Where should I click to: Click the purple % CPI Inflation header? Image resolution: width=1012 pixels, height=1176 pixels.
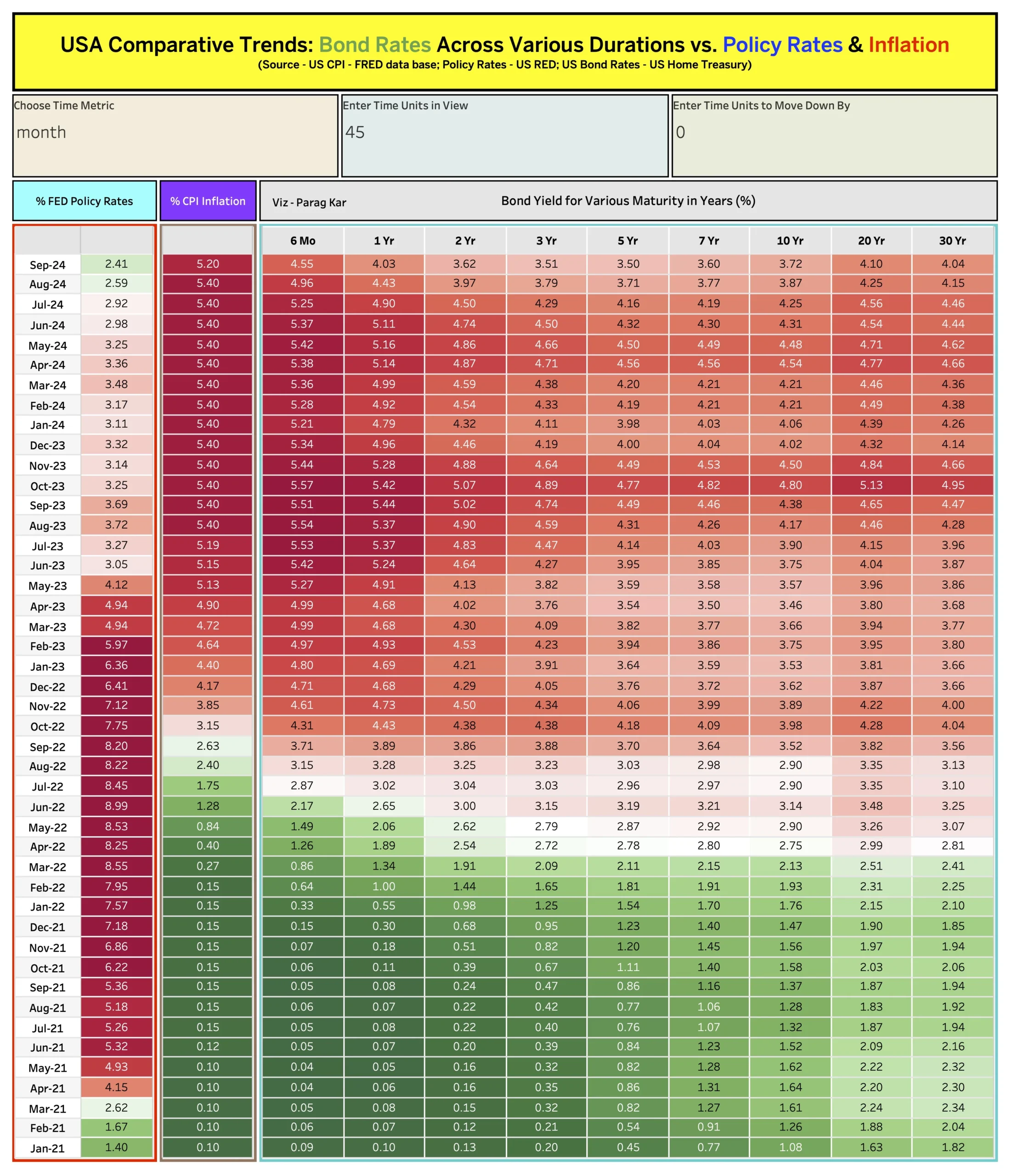(208, 201)
